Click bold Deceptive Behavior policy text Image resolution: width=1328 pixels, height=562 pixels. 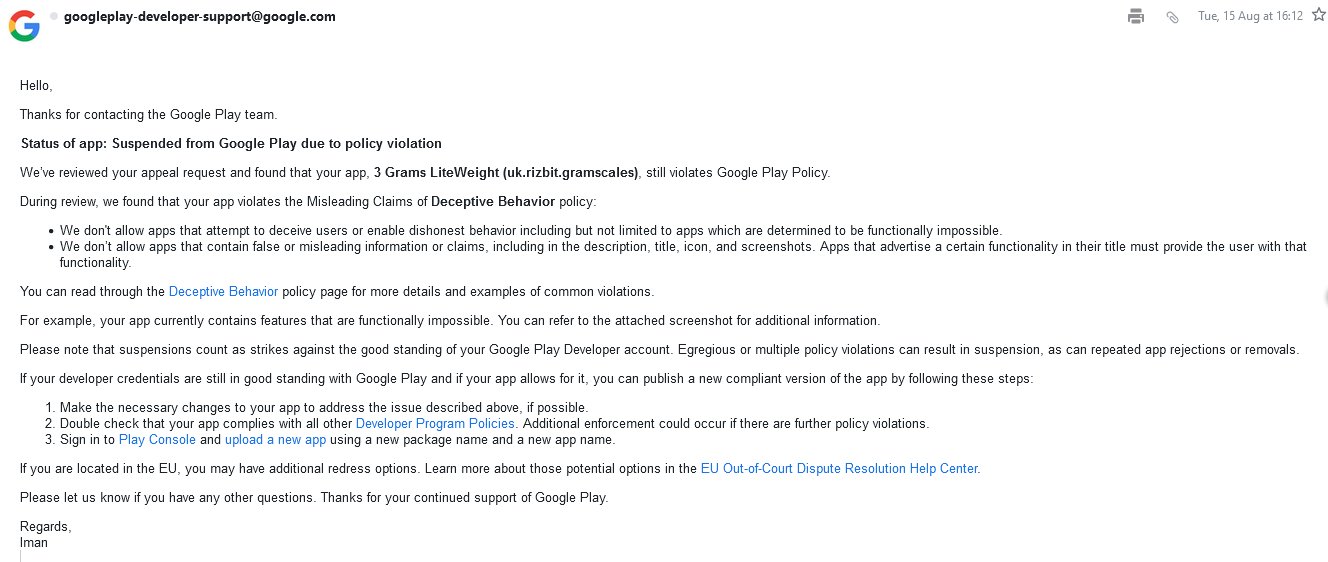493,202
